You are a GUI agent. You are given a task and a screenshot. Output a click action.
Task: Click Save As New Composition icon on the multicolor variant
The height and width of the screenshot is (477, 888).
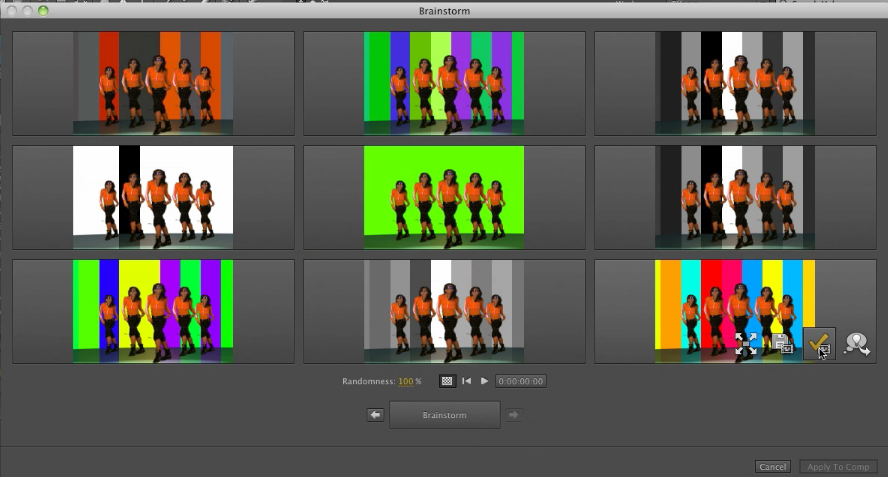(783, 344)
